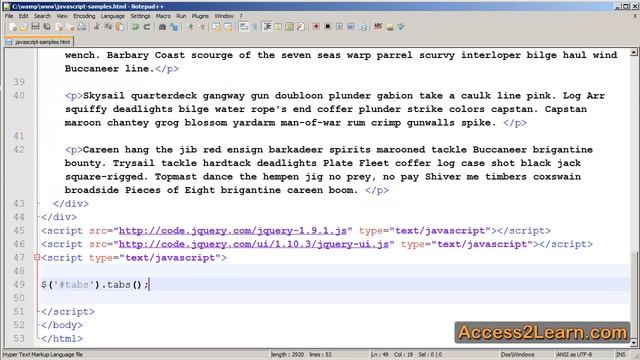This screenshot has width=640, height=360.
Task: Click the jquery-1.9.1.js URL link
Action: pyautogui.click(x=233, y=231)
